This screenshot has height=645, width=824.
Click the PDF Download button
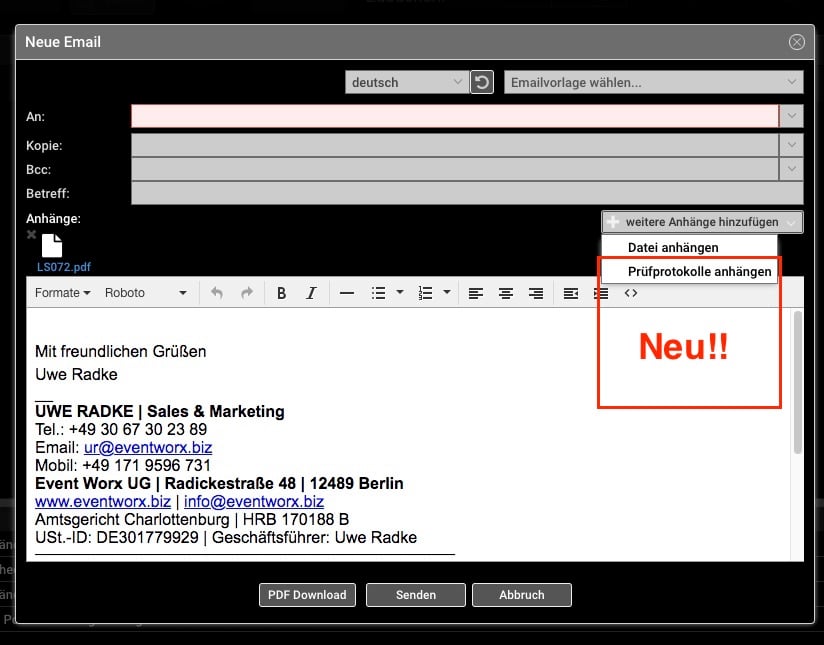[x=308, y=595]
